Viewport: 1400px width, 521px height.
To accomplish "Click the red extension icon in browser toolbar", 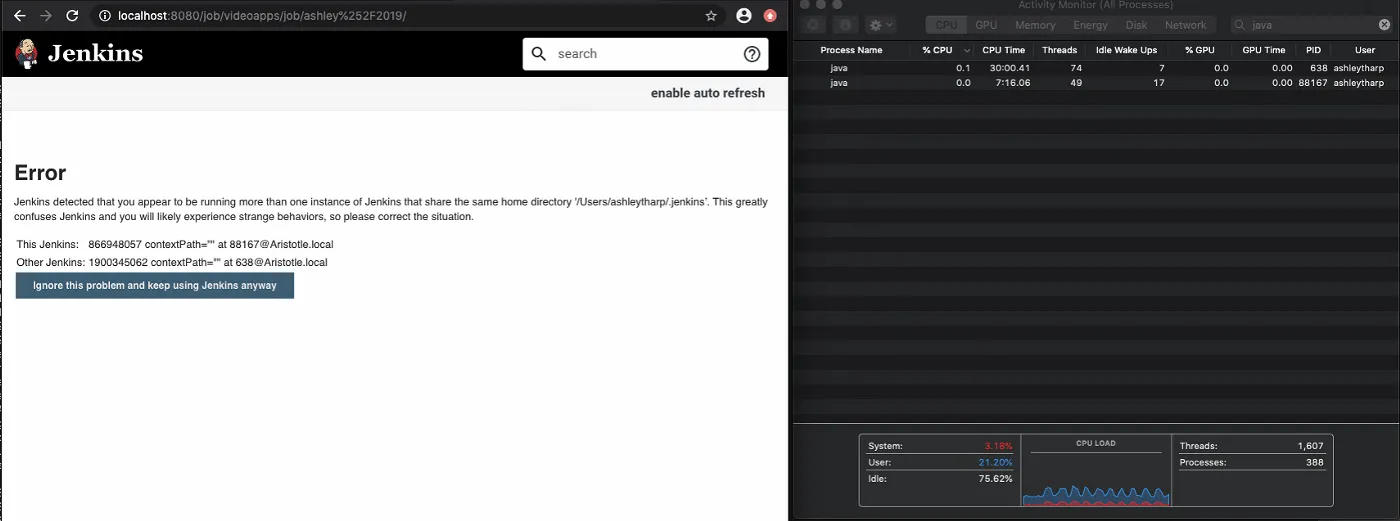I will pyautogui.click(x=770, y=16).
